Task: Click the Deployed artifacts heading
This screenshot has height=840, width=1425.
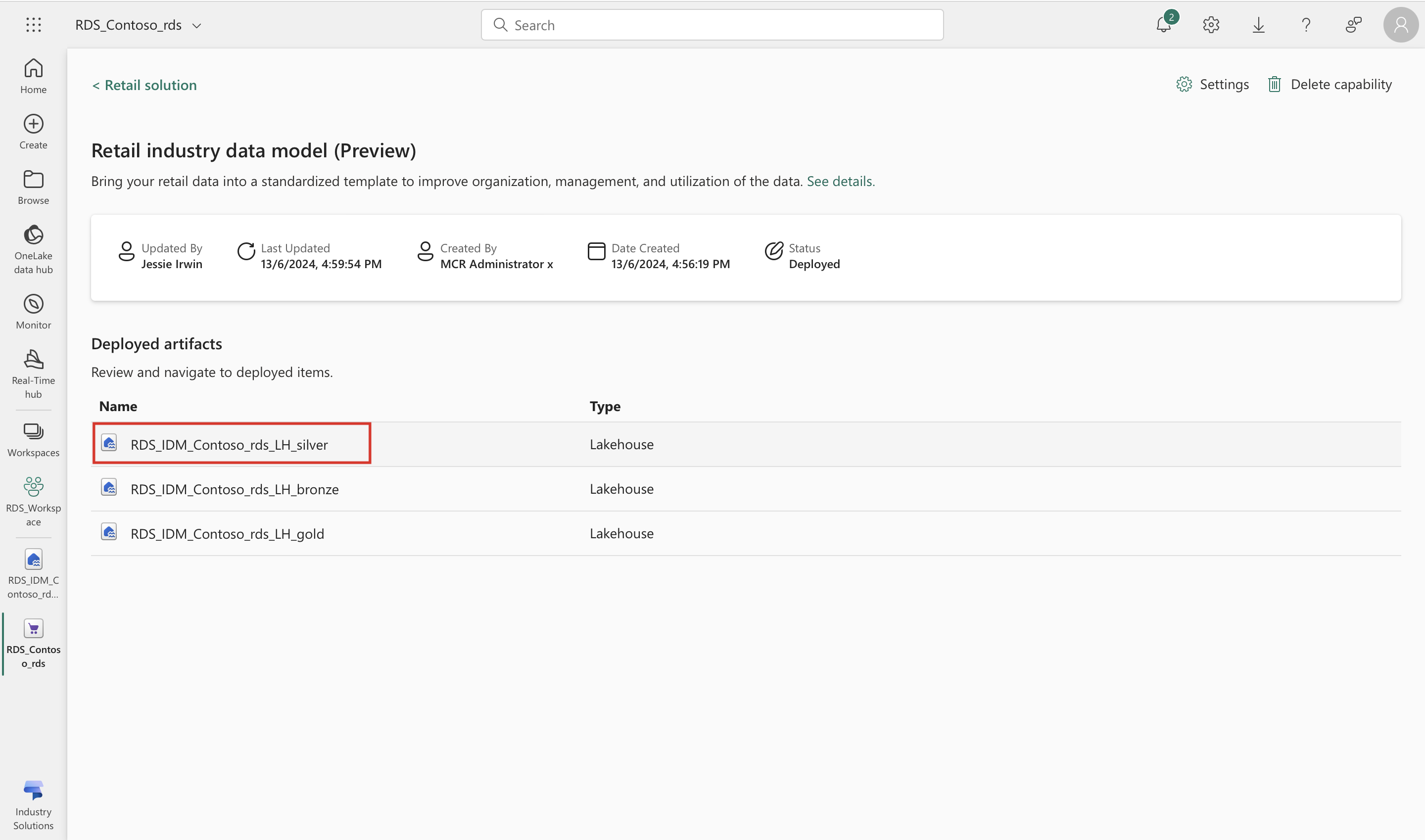Action: pyautogui.click(x=157, y=344)
